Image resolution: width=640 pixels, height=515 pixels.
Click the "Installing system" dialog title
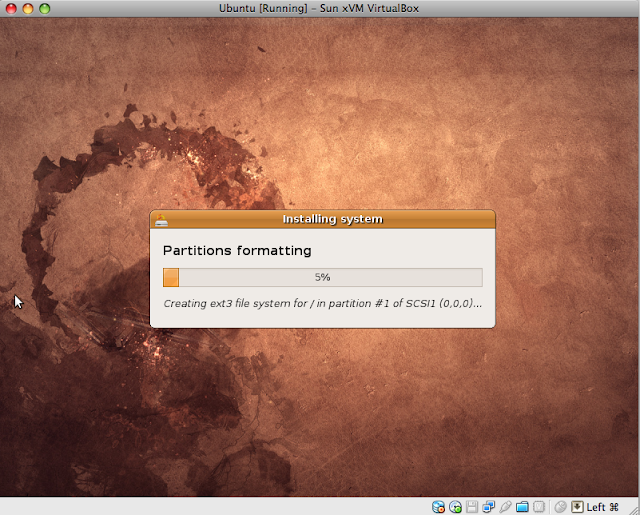click(333, 219)
